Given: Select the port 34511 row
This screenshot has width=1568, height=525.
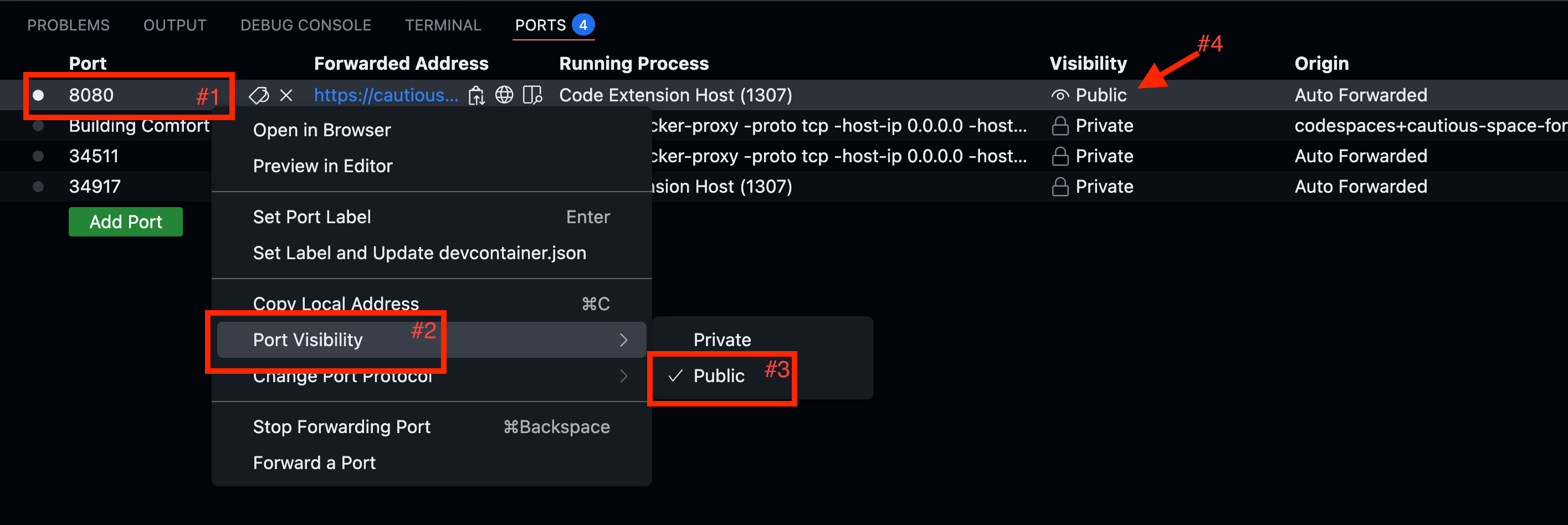Looking at the screenshot, I should click(x=94, y=156).
